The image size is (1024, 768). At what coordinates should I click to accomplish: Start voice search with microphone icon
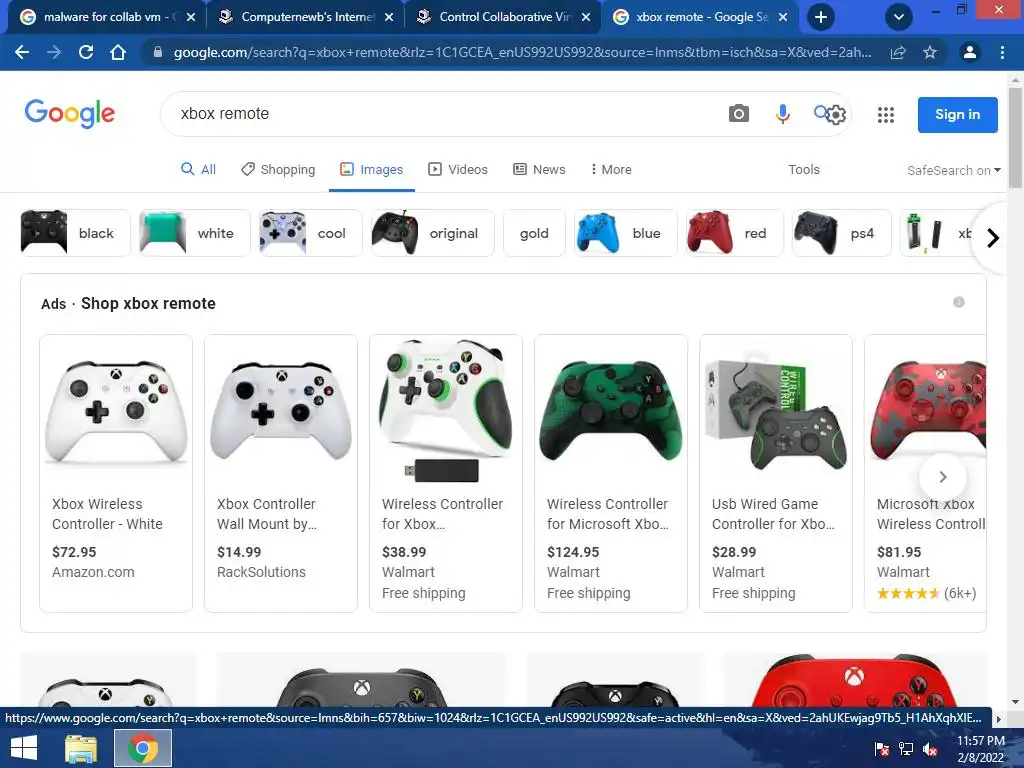click(x=782, y=114)
